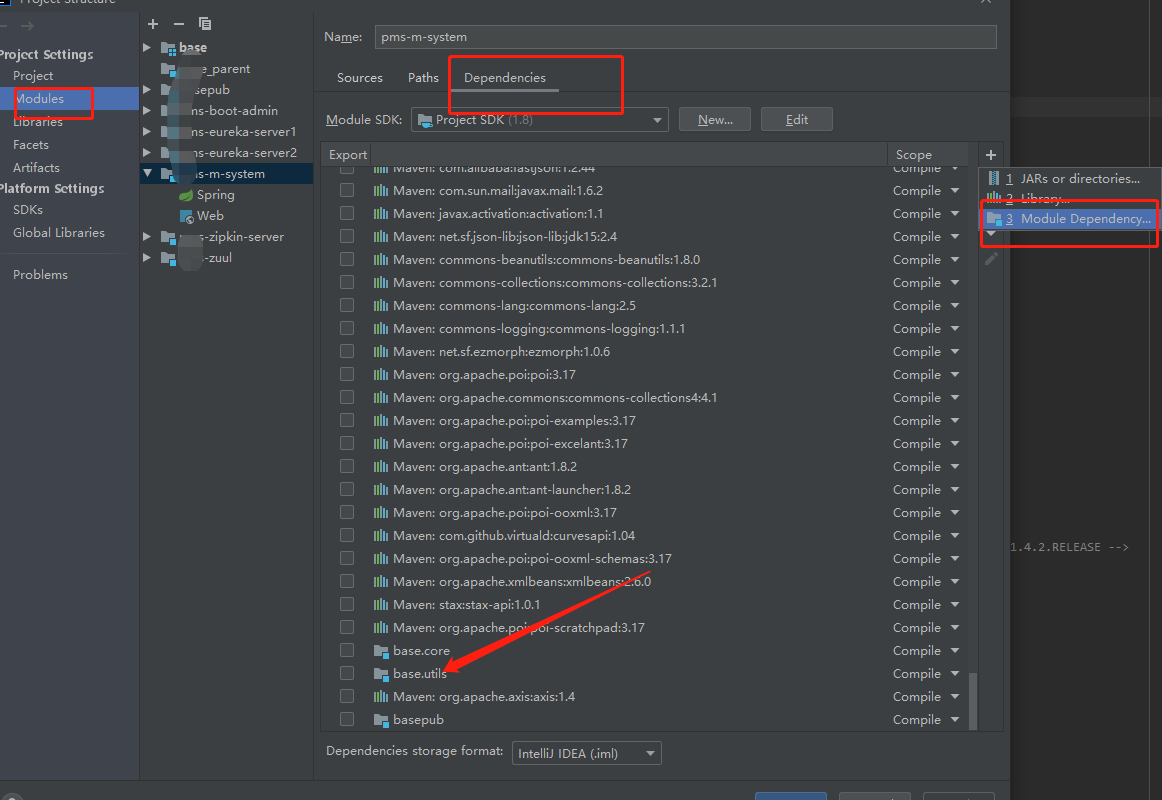Tick export for org.apache.axis:axis:1.4

tap(347, 696)
